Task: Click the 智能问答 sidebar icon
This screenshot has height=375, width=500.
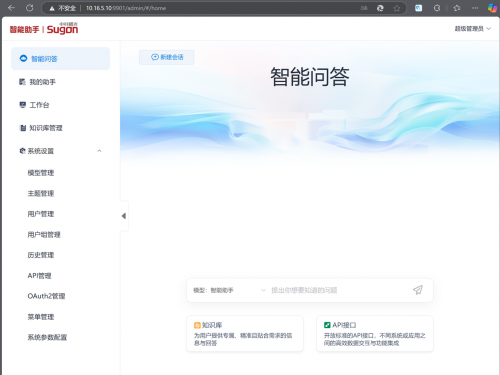Action: click(23, 59)
